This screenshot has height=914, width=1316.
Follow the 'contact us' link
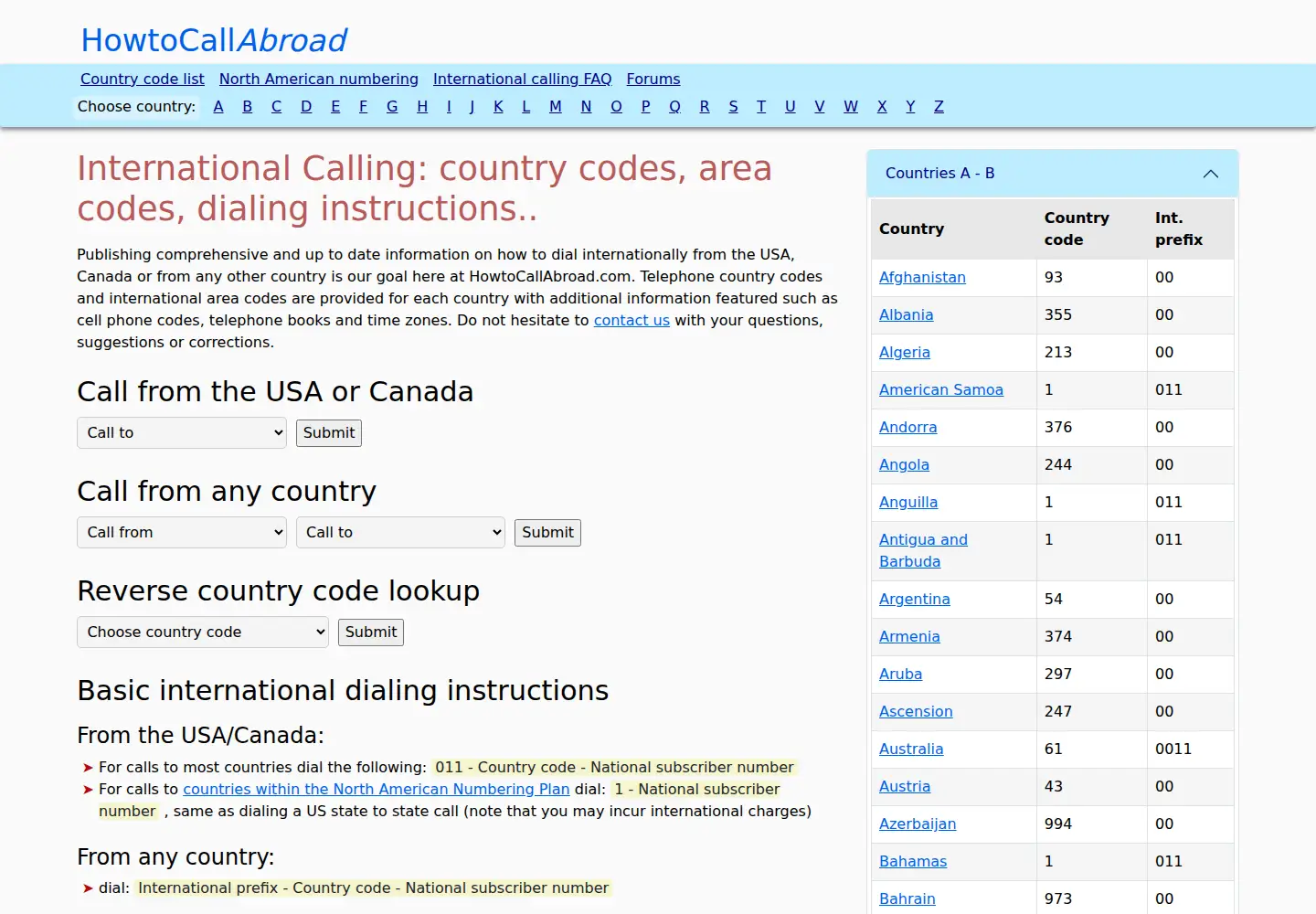coord(631,321)
